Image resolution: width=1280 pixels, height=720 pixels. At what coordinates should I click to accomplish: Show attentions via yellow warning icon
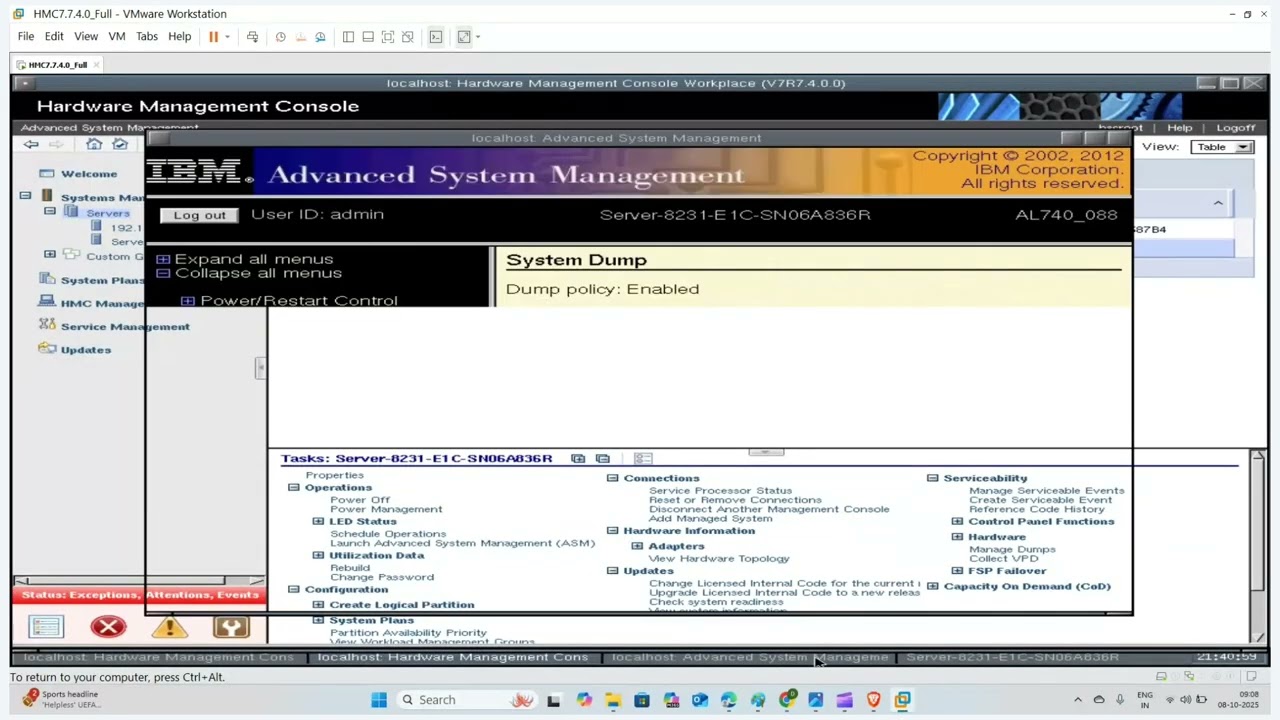pos(170,627)
